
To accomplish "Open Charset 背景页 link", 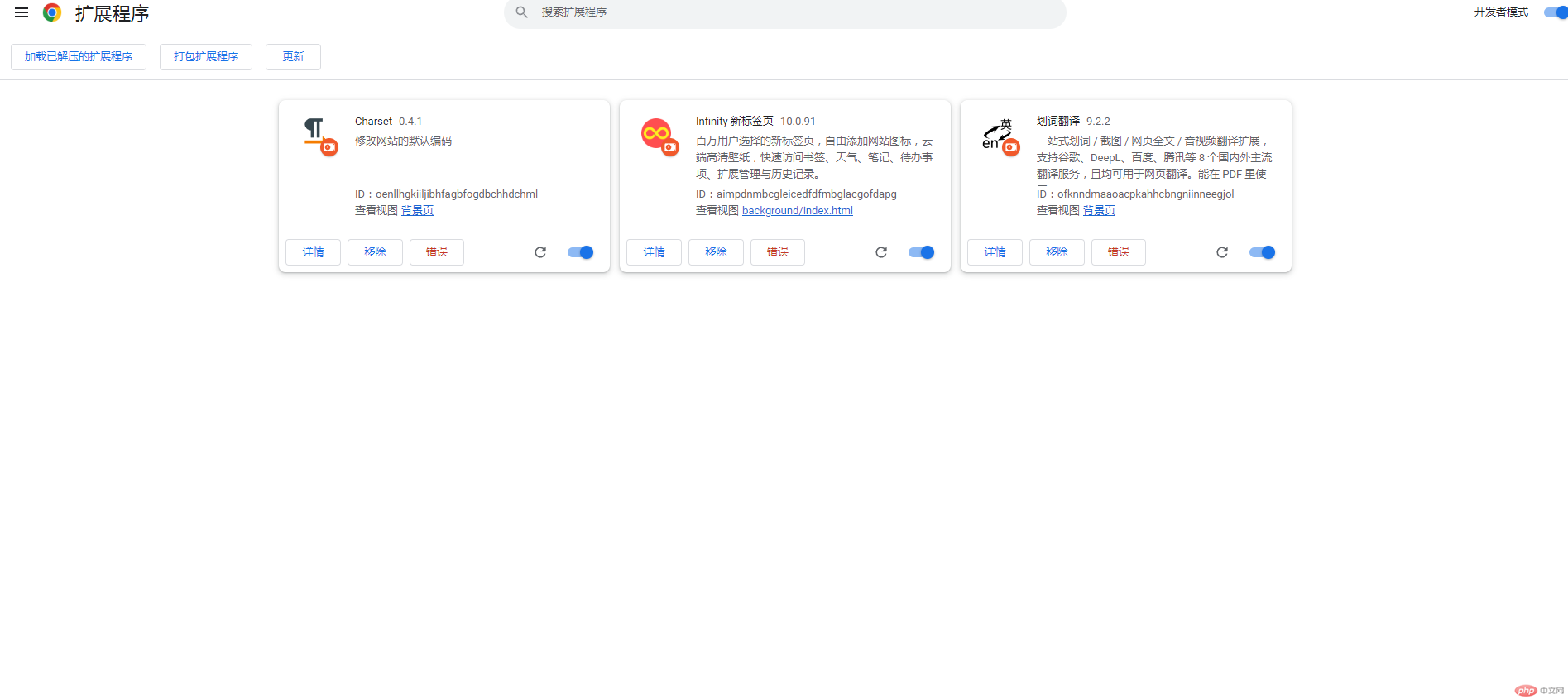I will click(x=417, y=211).
